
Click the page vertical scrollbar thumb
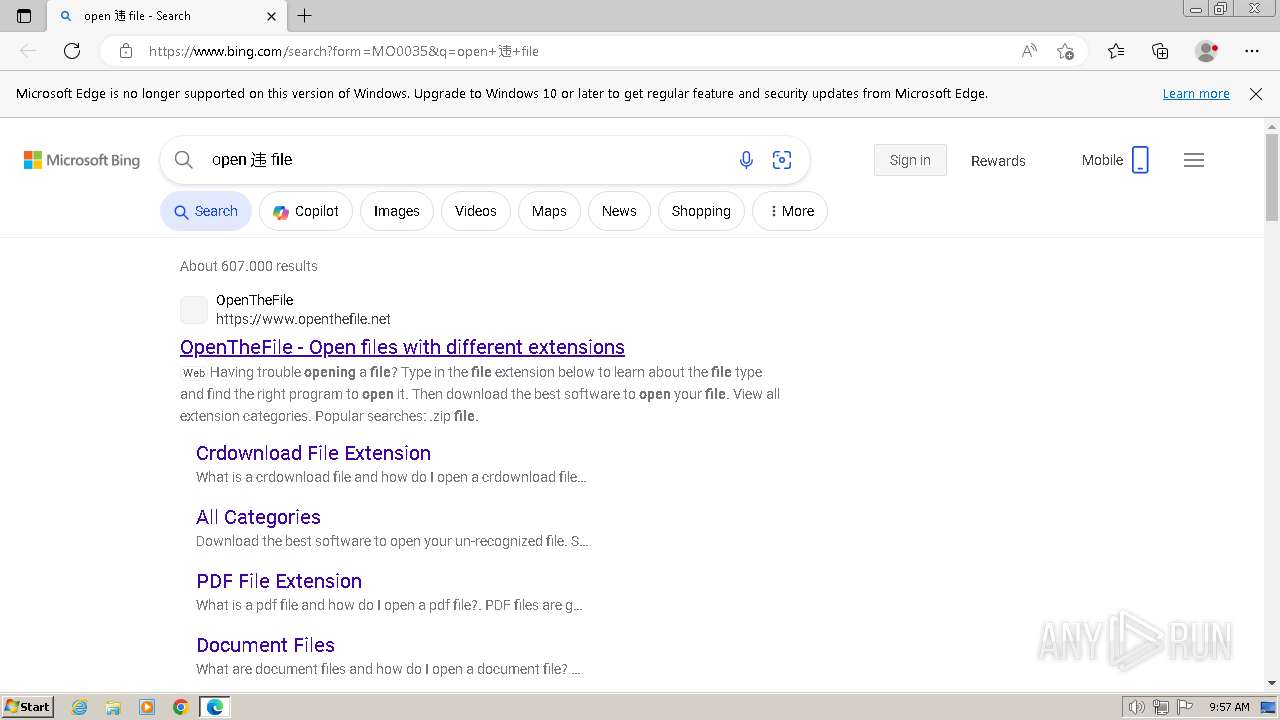(1272, 177)
